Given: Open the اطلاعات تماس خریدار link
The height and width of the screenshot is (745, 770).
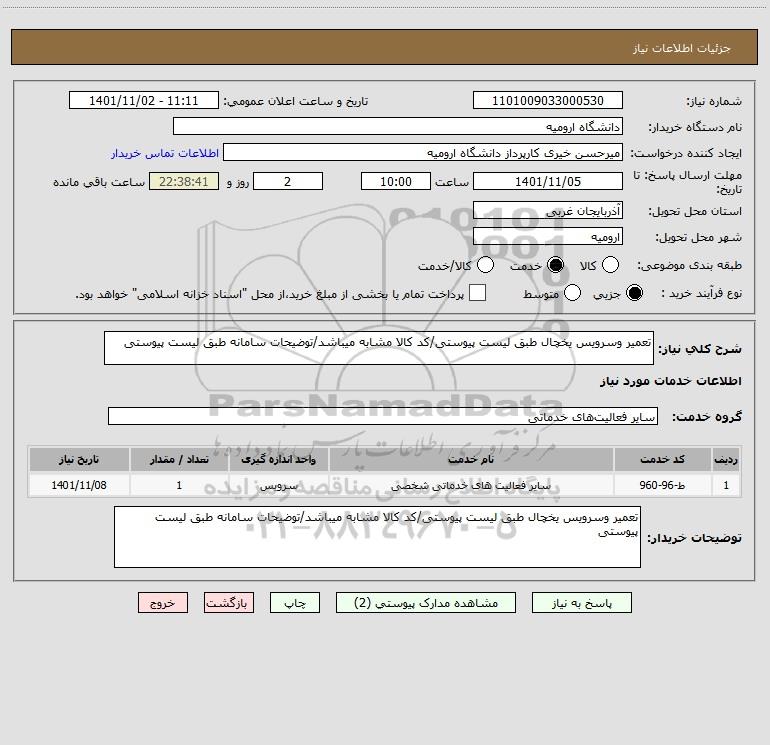Looking at the screenshot, I should [165, 153].
